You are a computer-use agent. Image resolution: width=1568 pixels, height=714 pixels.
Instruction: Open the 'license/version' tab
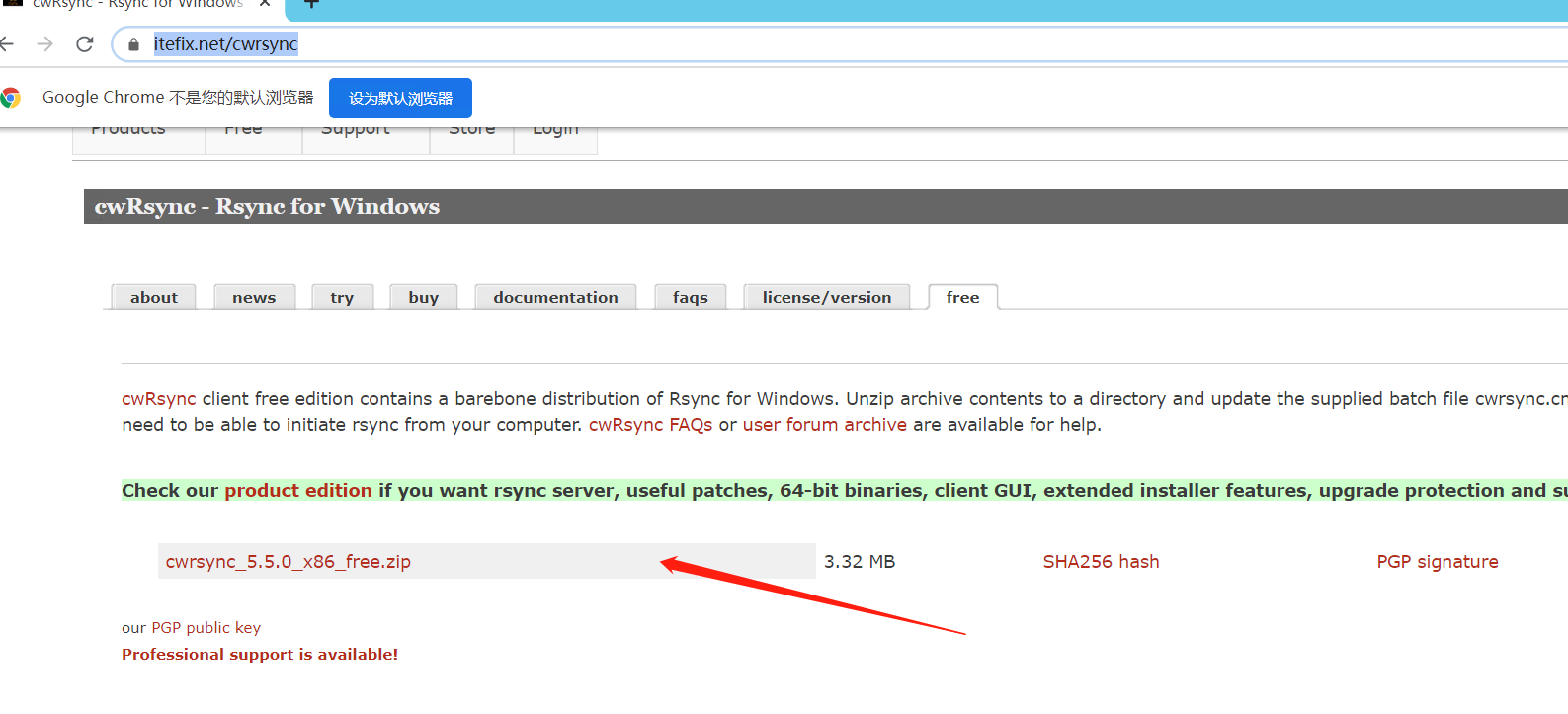tap(827, 297)
